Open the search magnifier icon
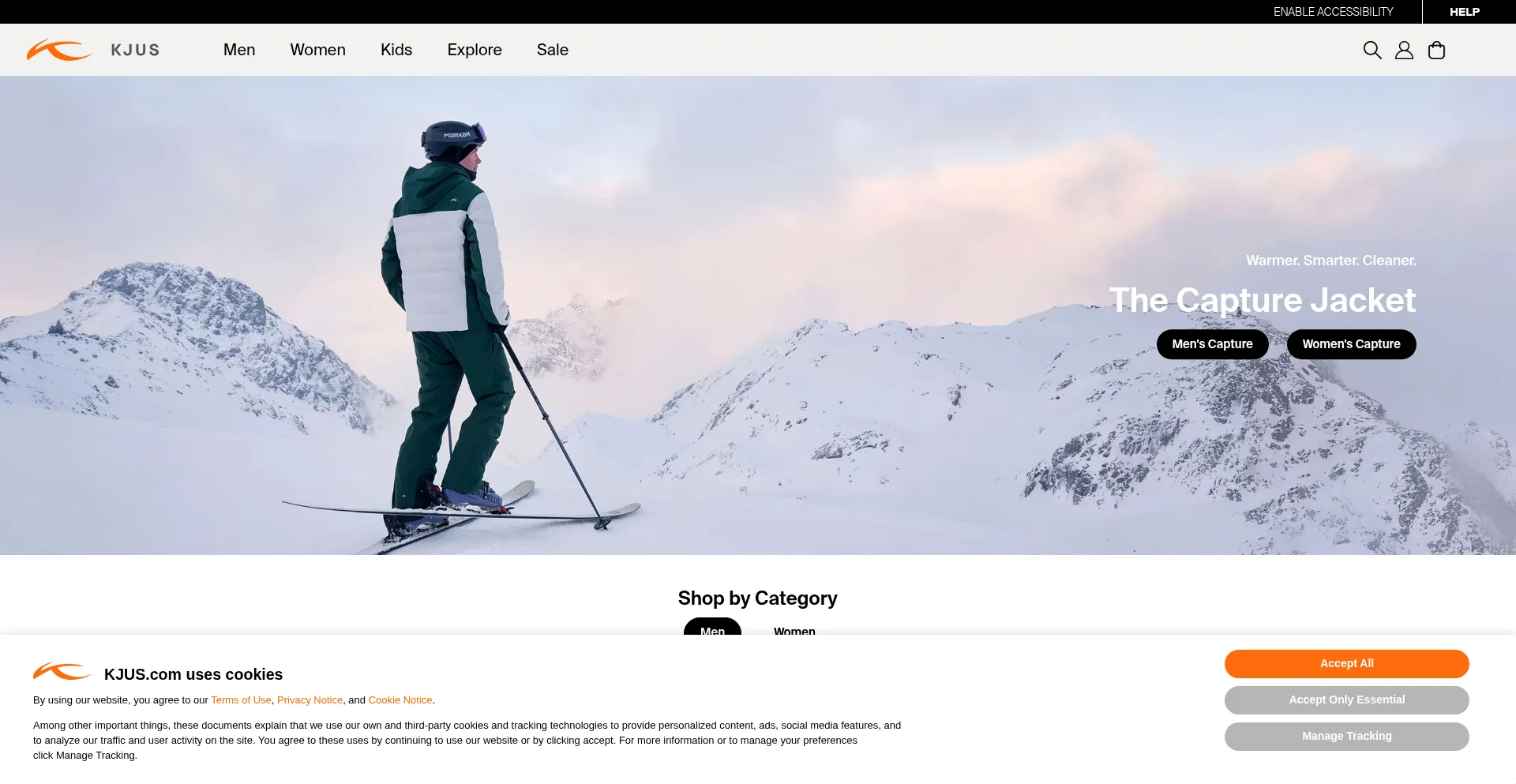Image resolution: width=1516 pixels, height=784 pixels. tap(1372, 51)
